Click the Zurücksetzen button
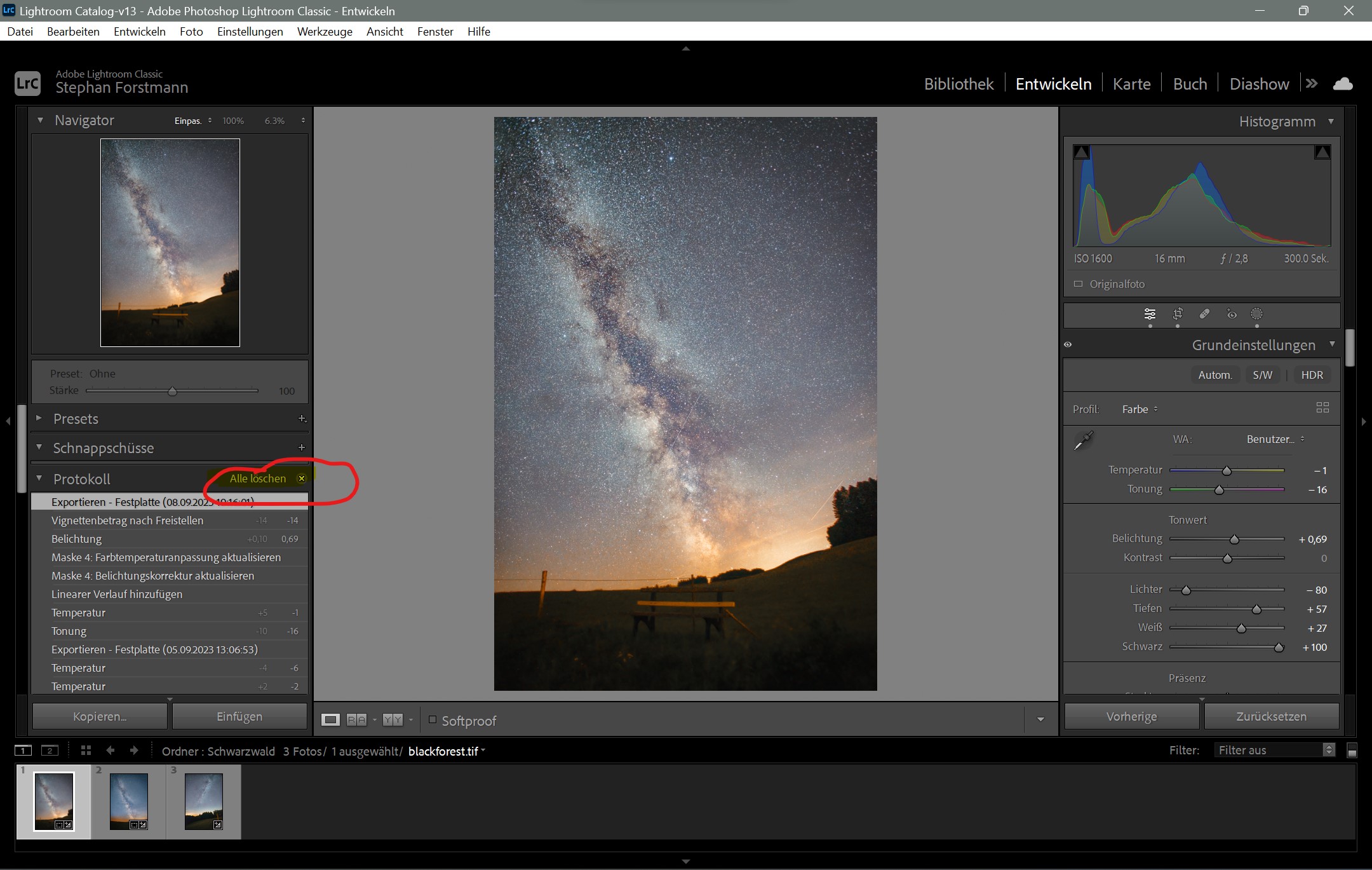This screenshot has width=1372, height=870. (x=1272, y=716)
